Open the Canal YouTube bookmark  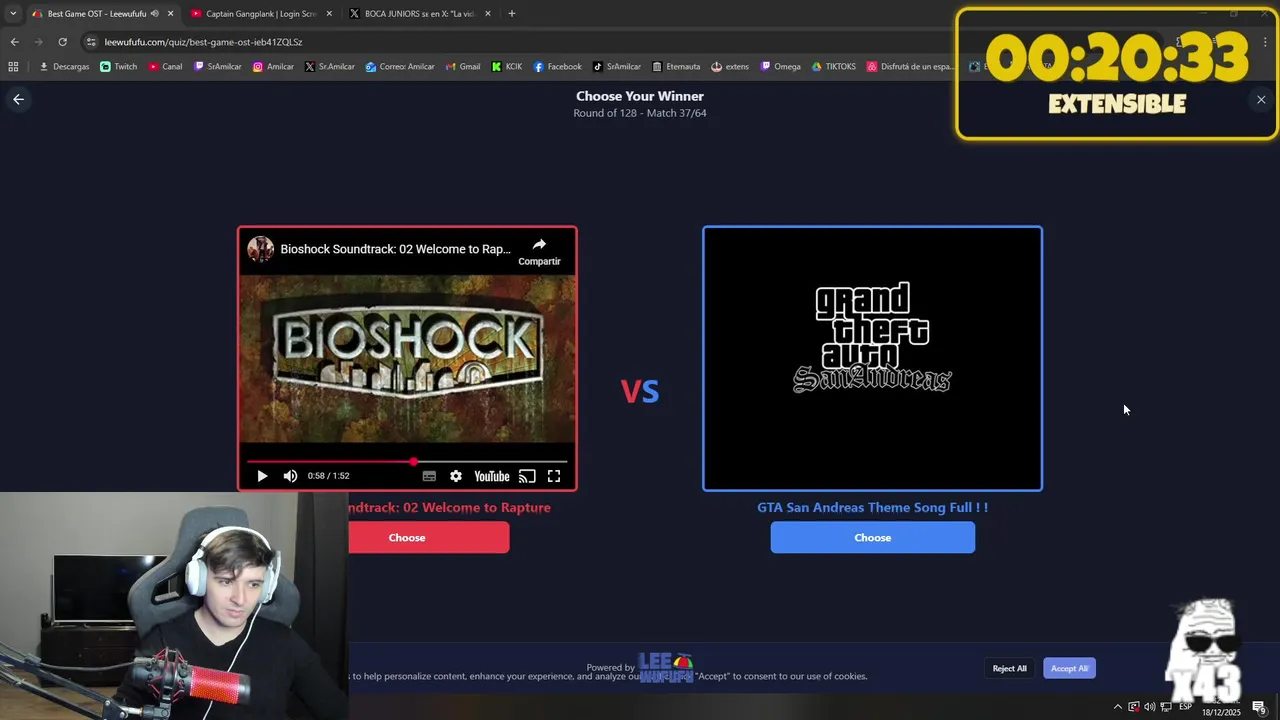(165, 67)
